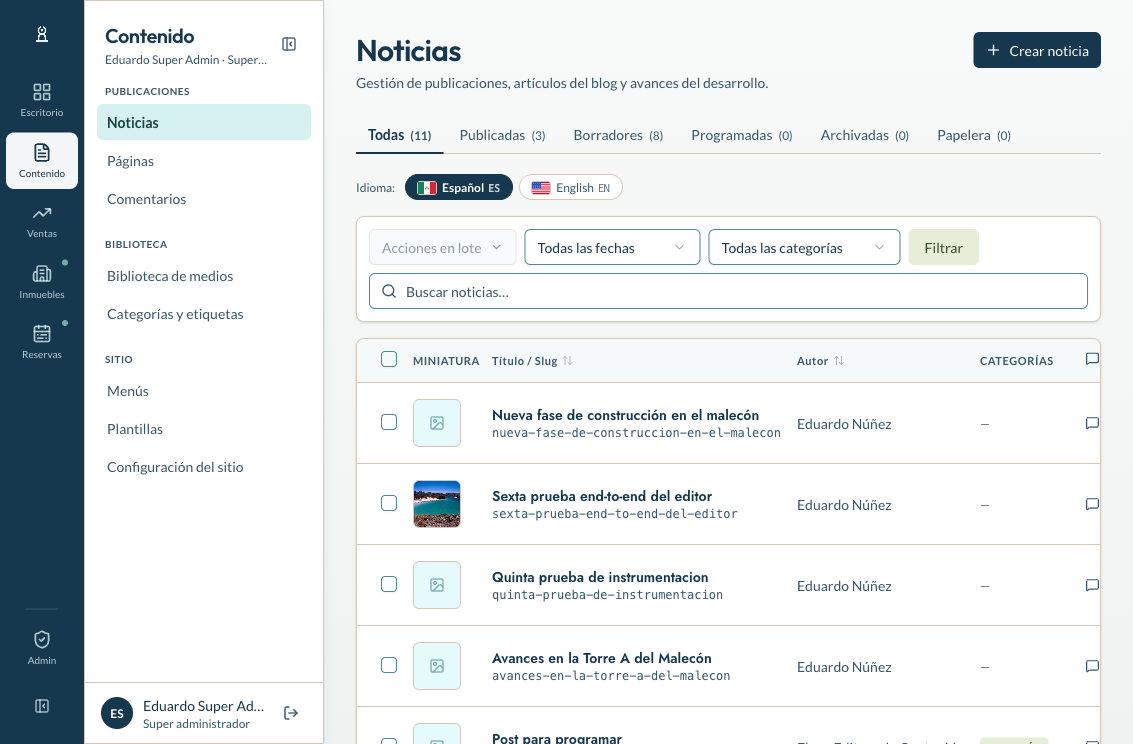Viewport: 1133px width, 744px height.
Task: Open the post Nueva fase de construcción en el malecón
Action: pyautogui.click(x=625, y=415)
